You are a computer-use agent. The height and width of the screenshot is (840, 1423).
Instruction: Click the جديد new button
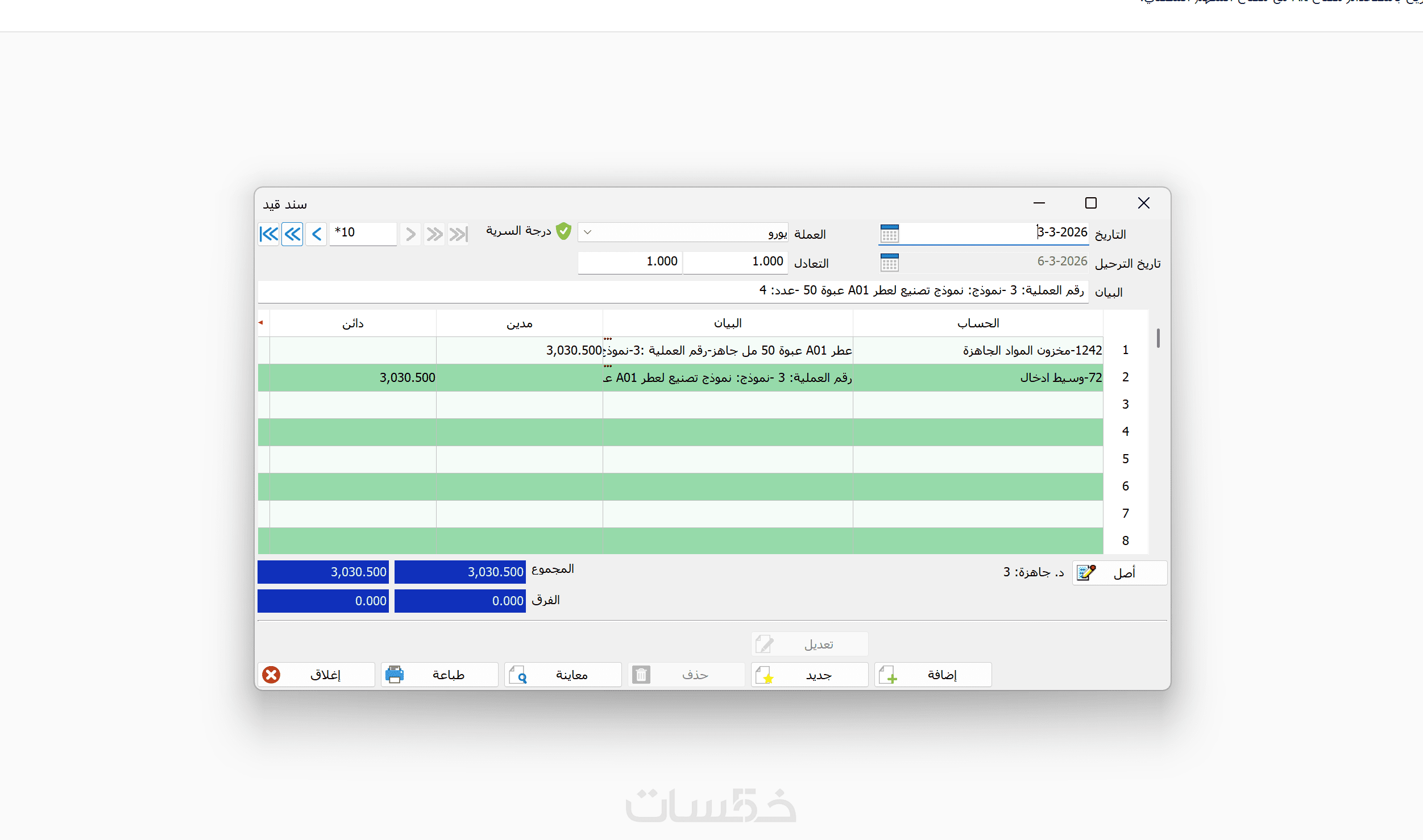[x=809, y=675]
